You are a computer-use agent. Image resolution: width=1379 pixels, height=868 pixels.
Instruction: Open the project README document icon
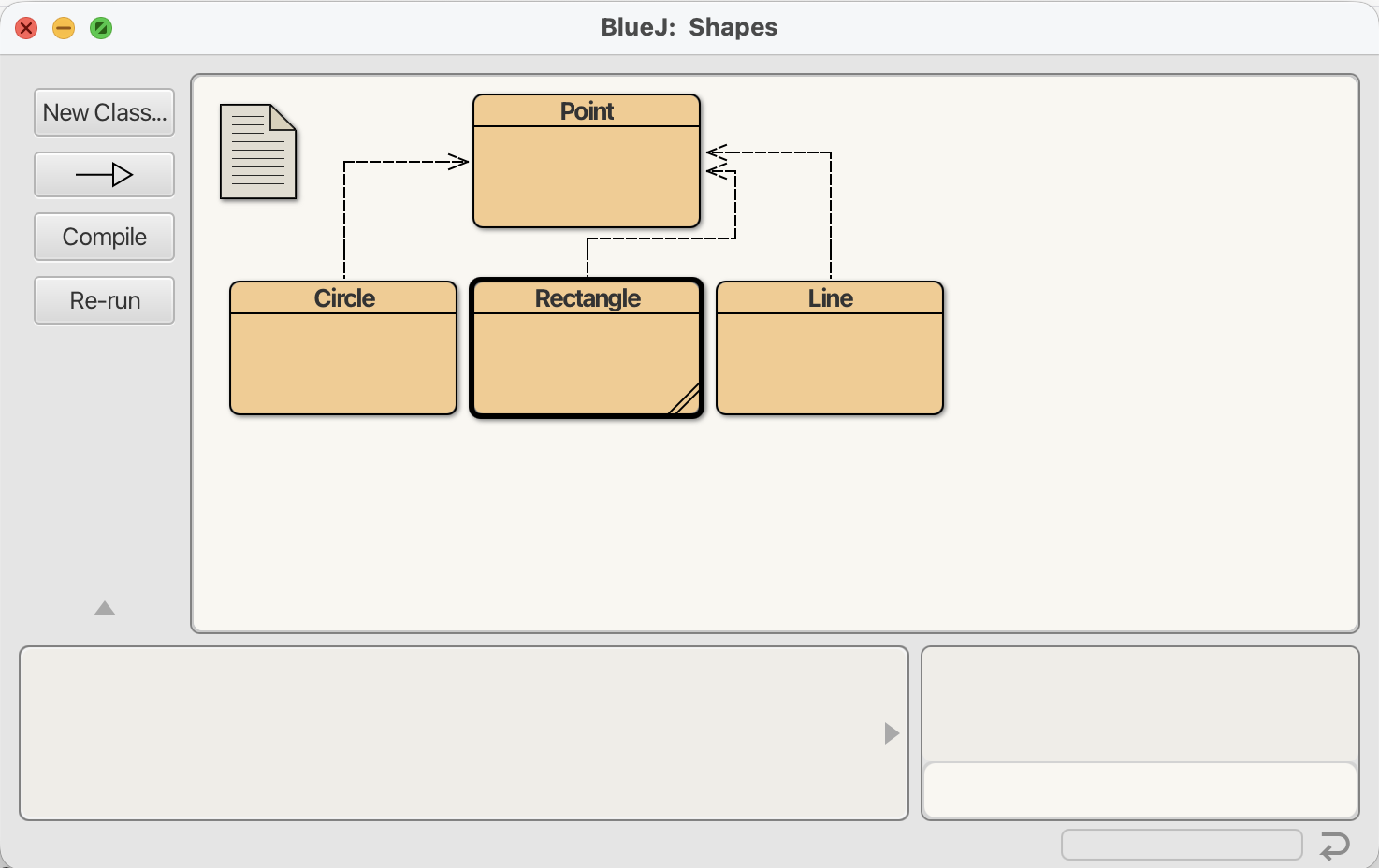tap(257, 152)
